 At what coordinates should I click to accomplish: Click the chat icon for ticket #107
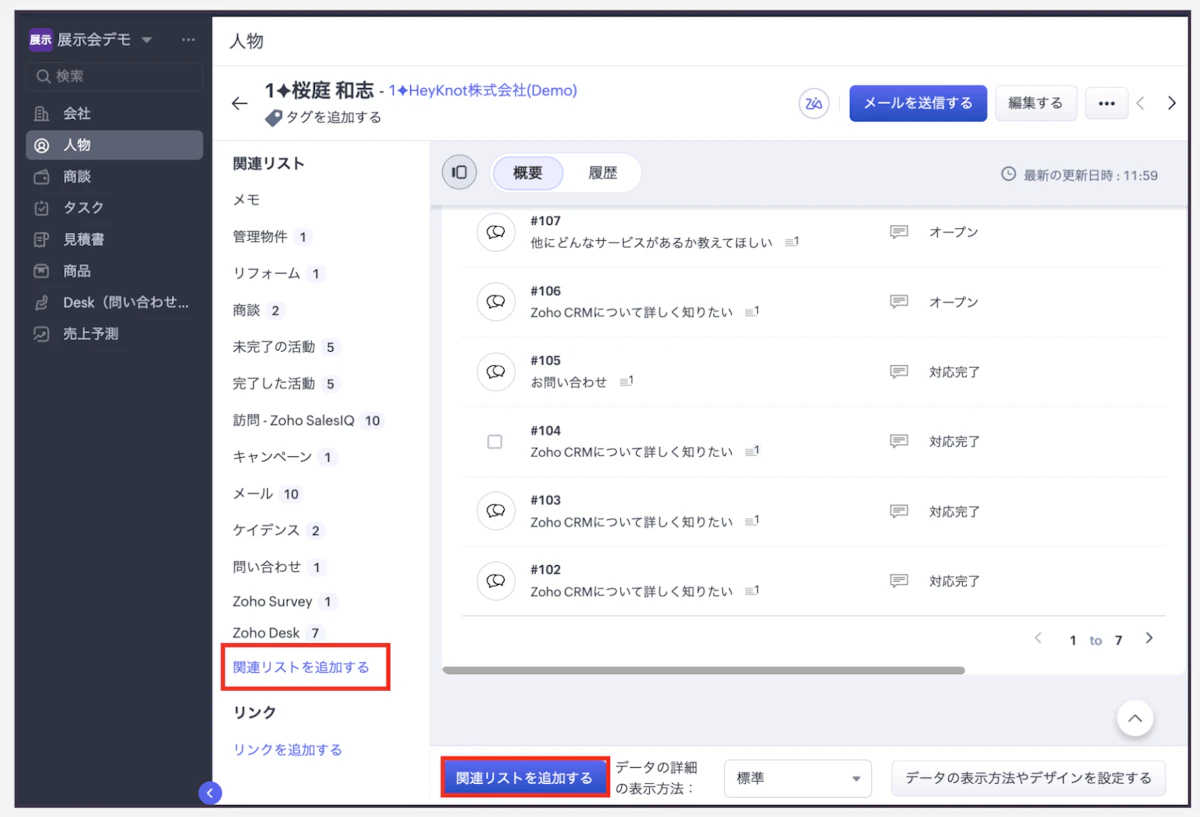[x=495, y=232]
